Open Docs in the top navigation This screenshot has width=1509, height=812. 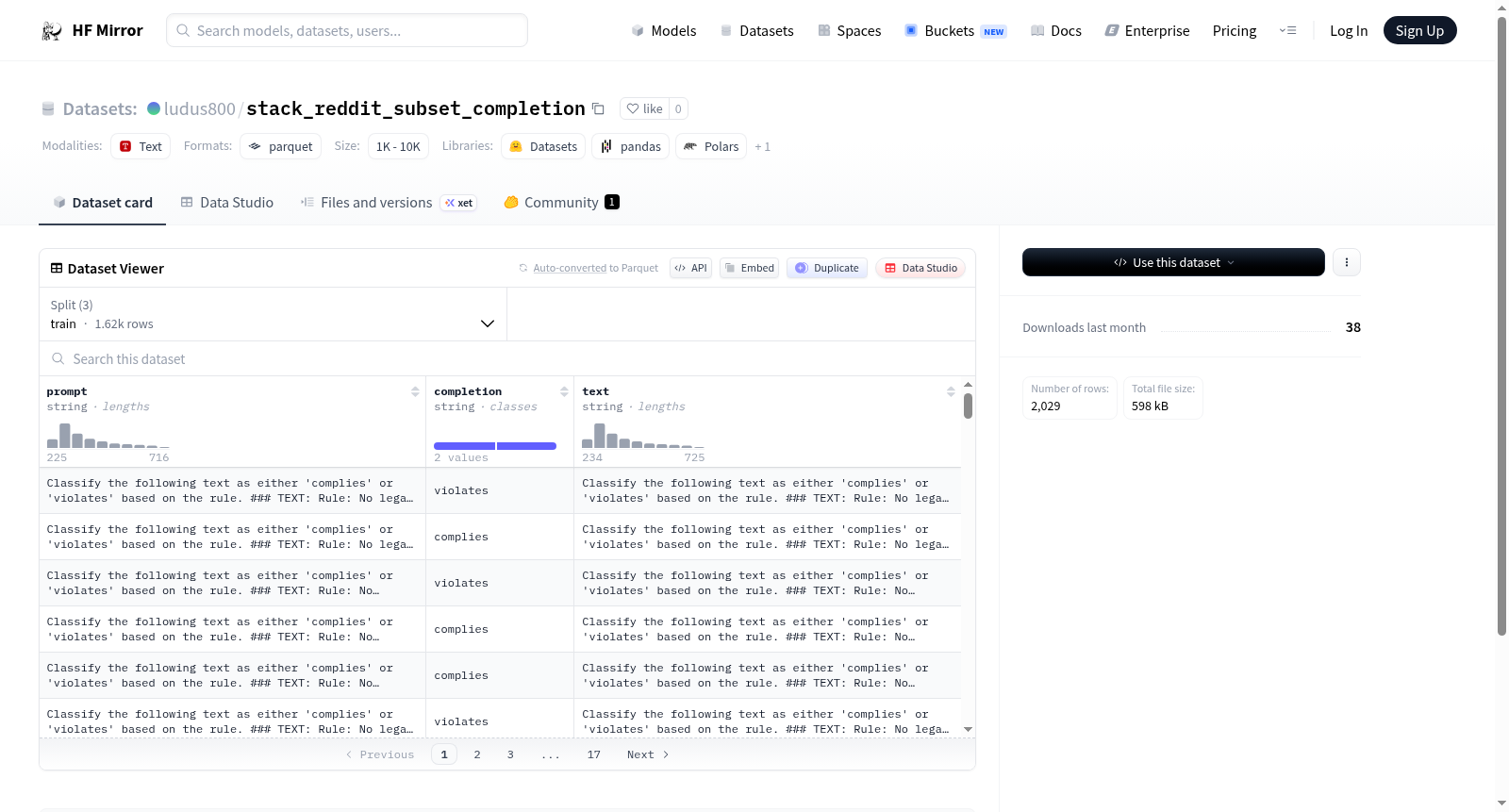click(x=1056, y=31)
